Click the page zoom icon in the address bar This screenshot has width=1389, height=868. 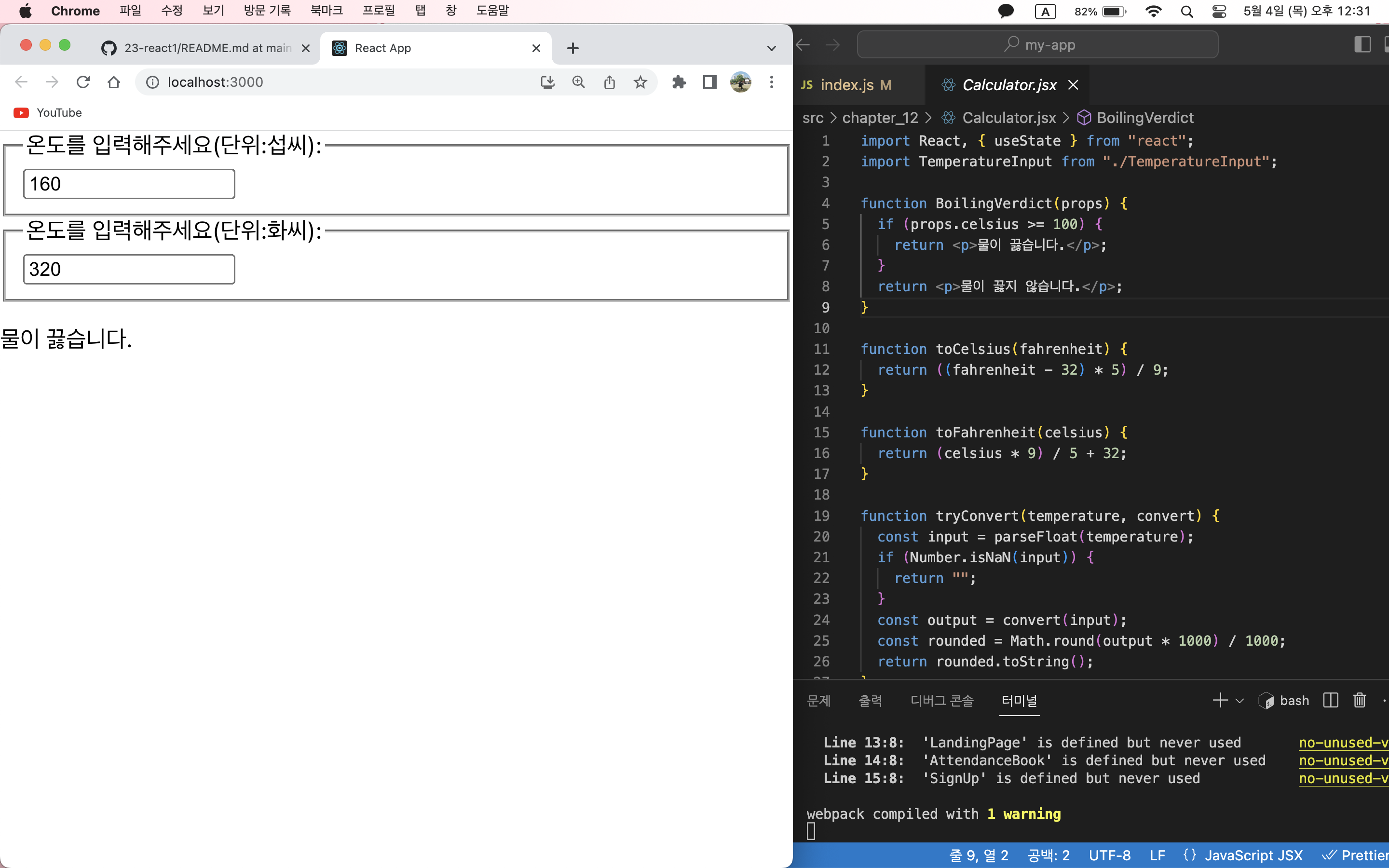pos(579,82)
